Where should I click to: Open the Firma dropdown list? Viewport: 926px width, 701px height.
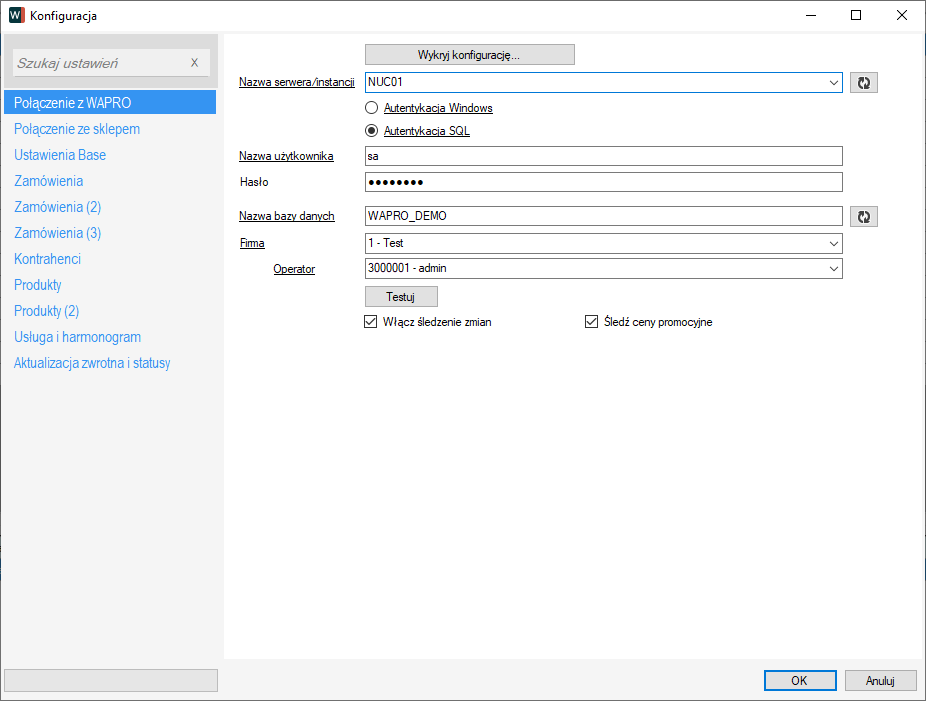click(x=834, y=243)
